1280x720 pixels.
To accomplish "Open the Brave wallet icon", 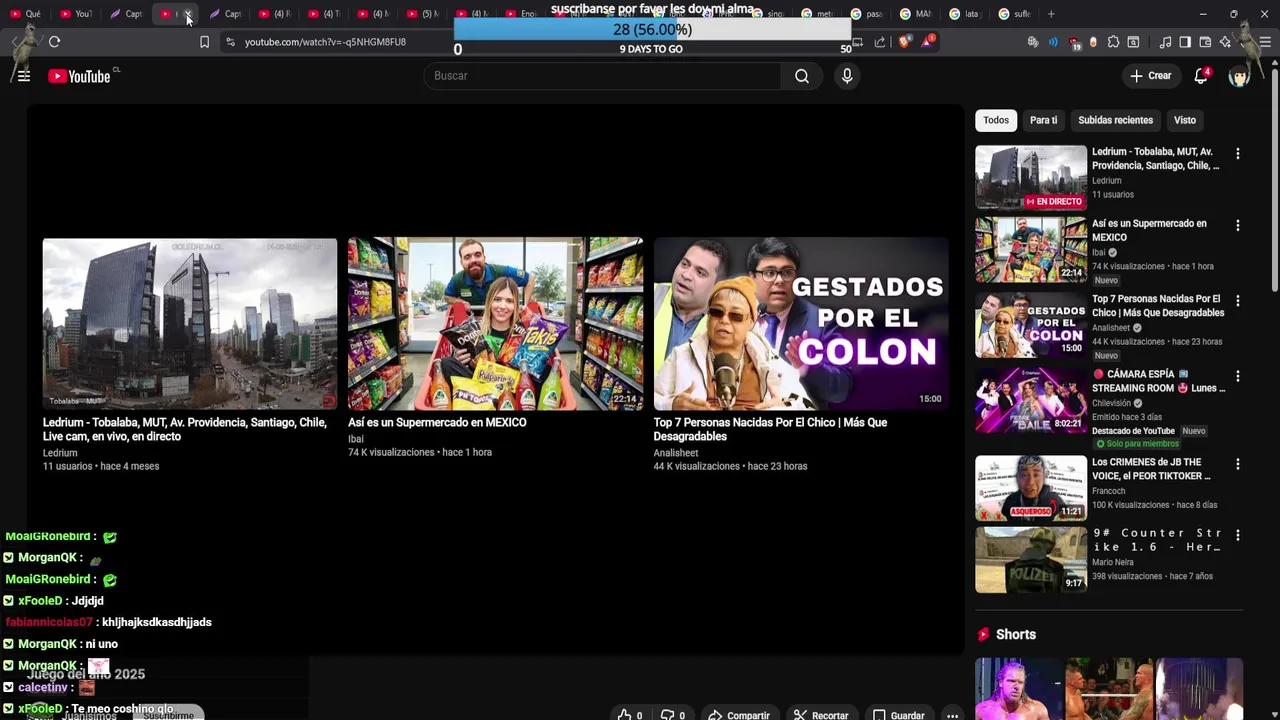I will click(1205, 42).
